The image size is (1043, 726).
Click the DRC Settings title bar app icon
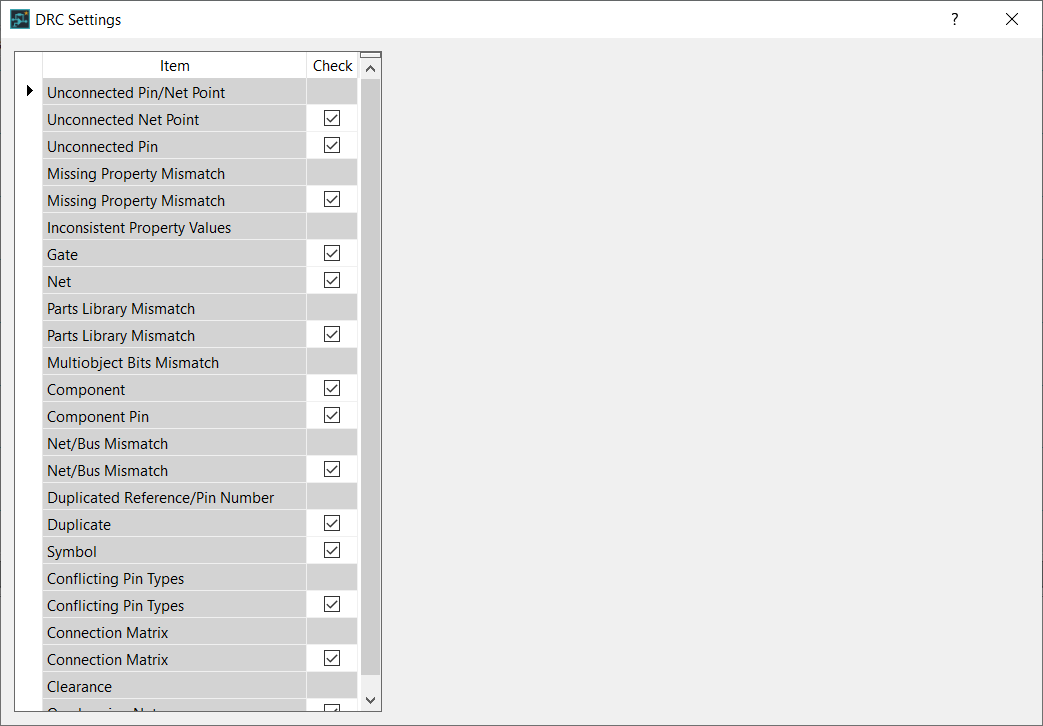(x=20, y=19)
